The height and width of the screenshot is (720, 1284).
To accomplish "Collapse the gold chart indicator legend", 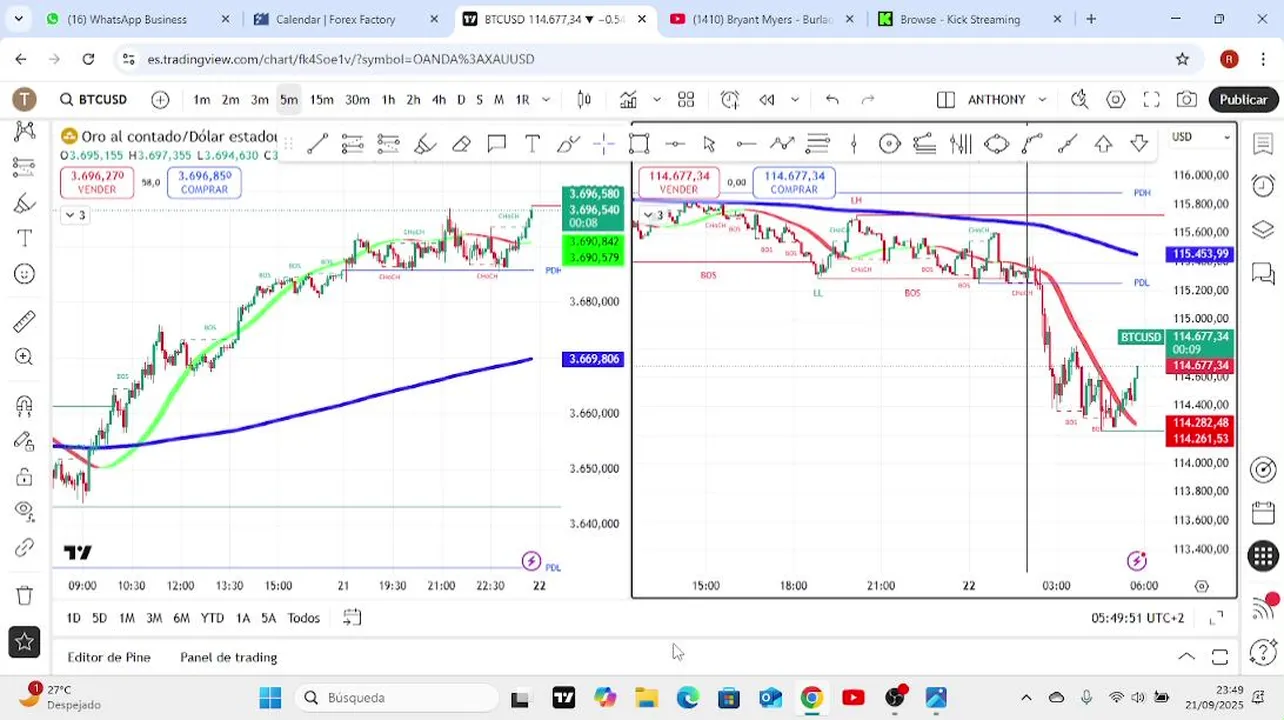I will pyautogui.click(x=75, y=215).
